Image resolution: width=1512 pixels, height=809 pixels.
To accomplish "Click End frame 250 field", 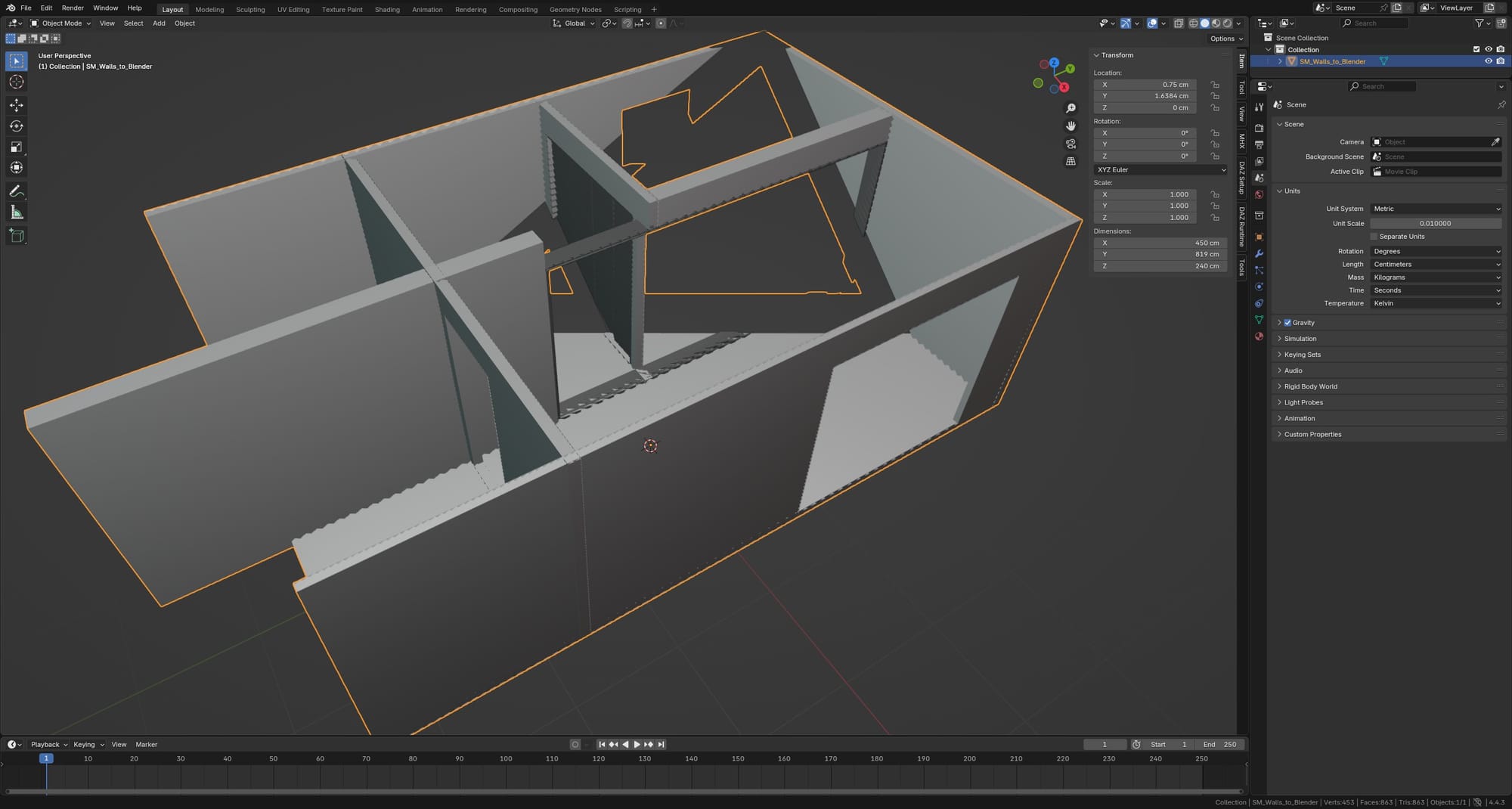I will pyautogui.click(x=1220, y=745).
